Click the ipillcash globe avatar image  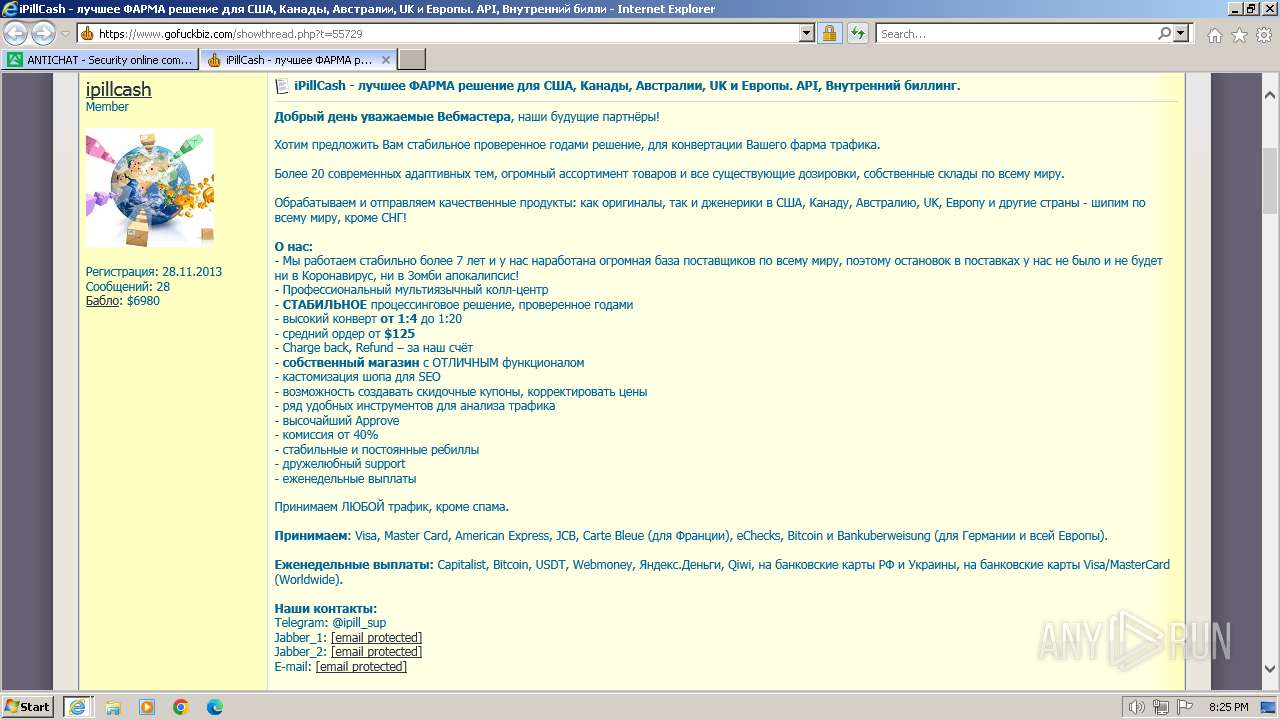(x=150, y=187)
